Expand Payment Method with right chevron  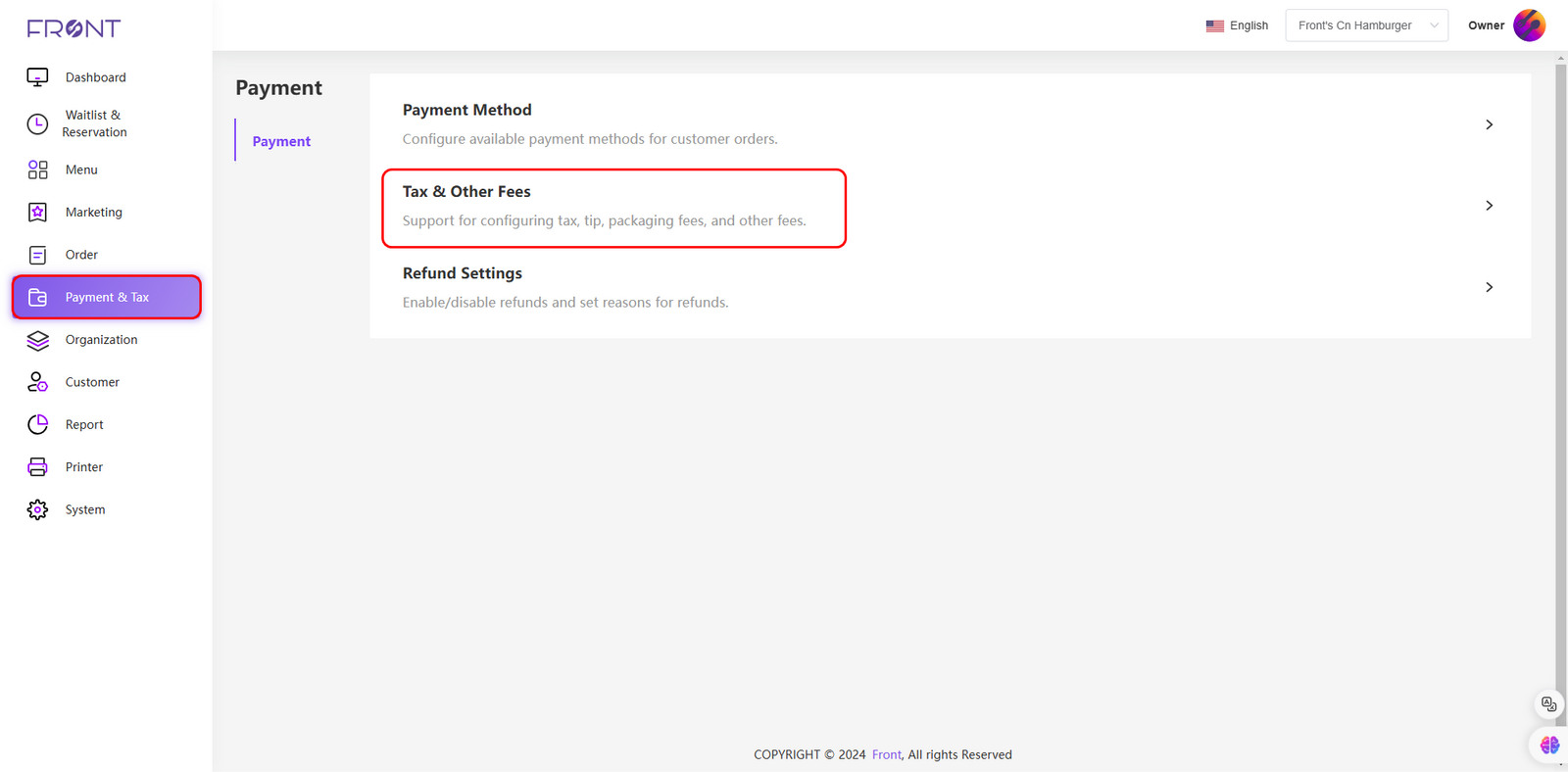click(x=1489, y=124)
